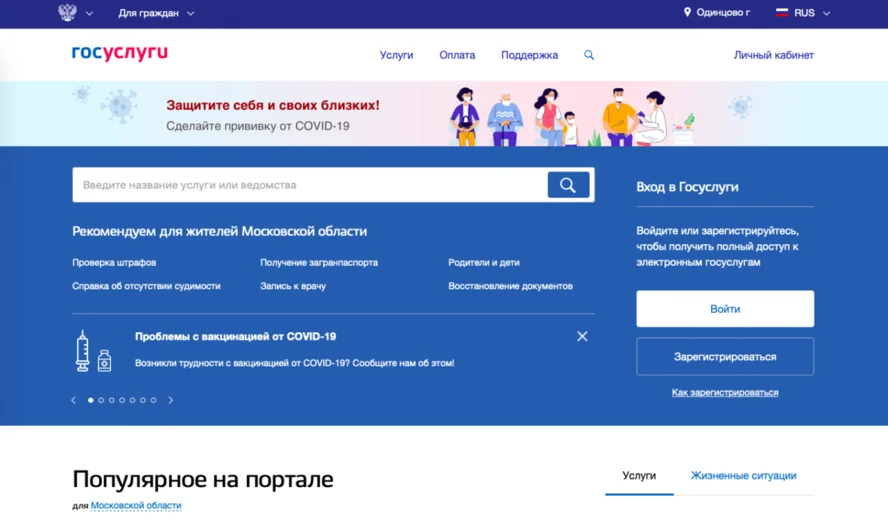Expand the Для граждан dropdown

(x=156, y=13)
